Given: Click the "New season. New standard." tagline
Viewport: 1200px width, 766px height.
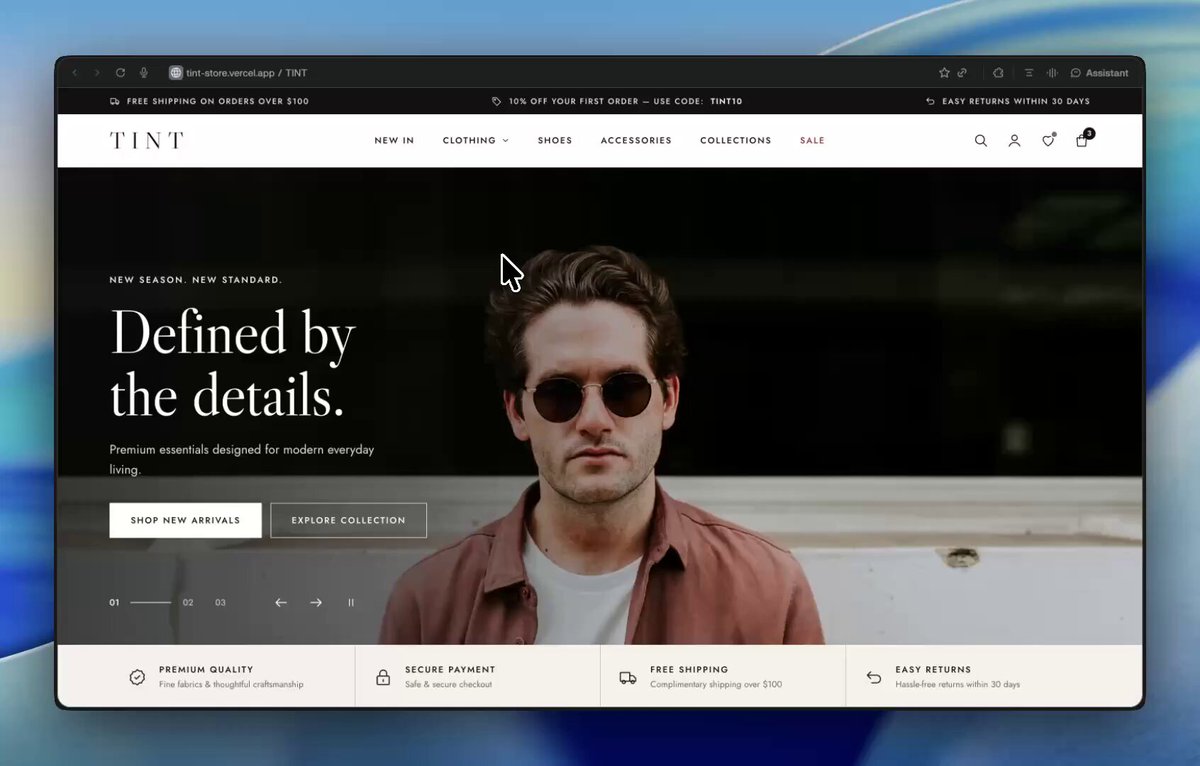Looking at the screenshot, I should (x=196, y=280).
